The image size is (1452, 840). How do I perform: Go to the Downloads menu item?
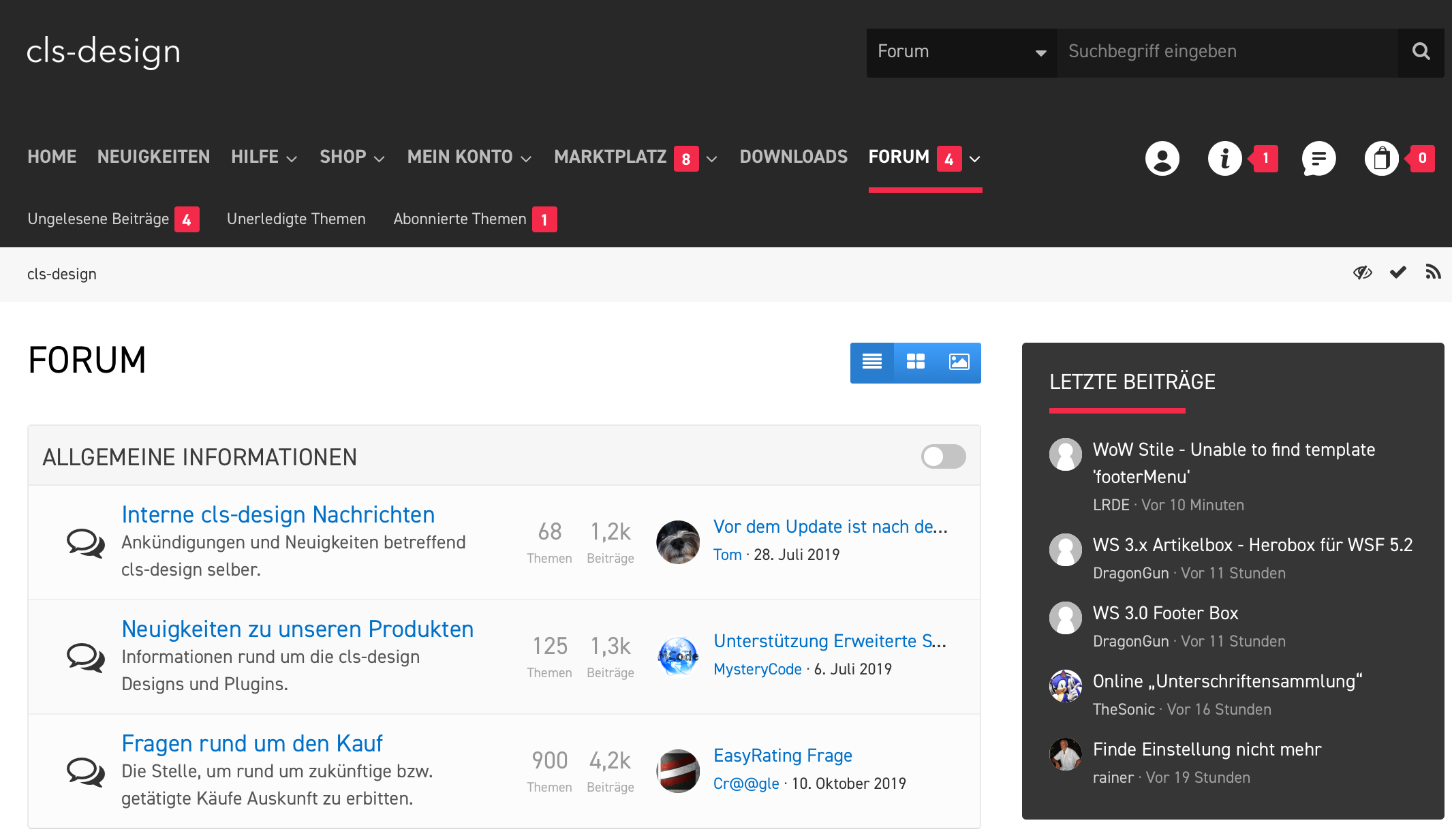point(793,157)
